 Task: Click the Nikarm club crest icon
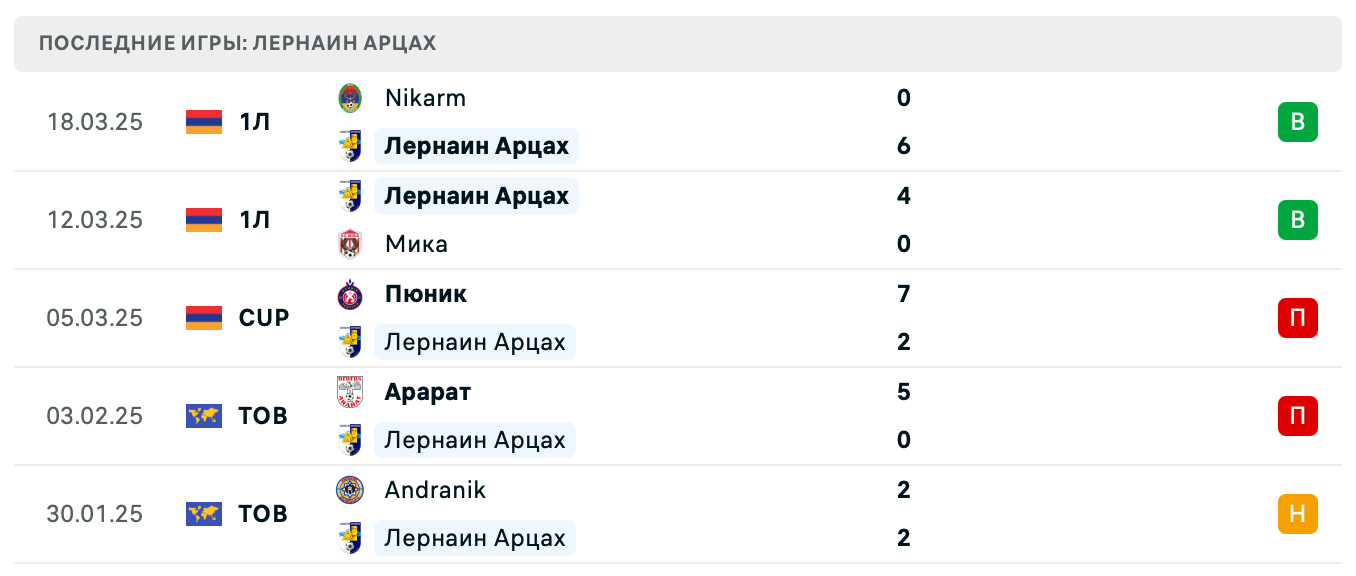pyautogui.click(x=349, y=98)
